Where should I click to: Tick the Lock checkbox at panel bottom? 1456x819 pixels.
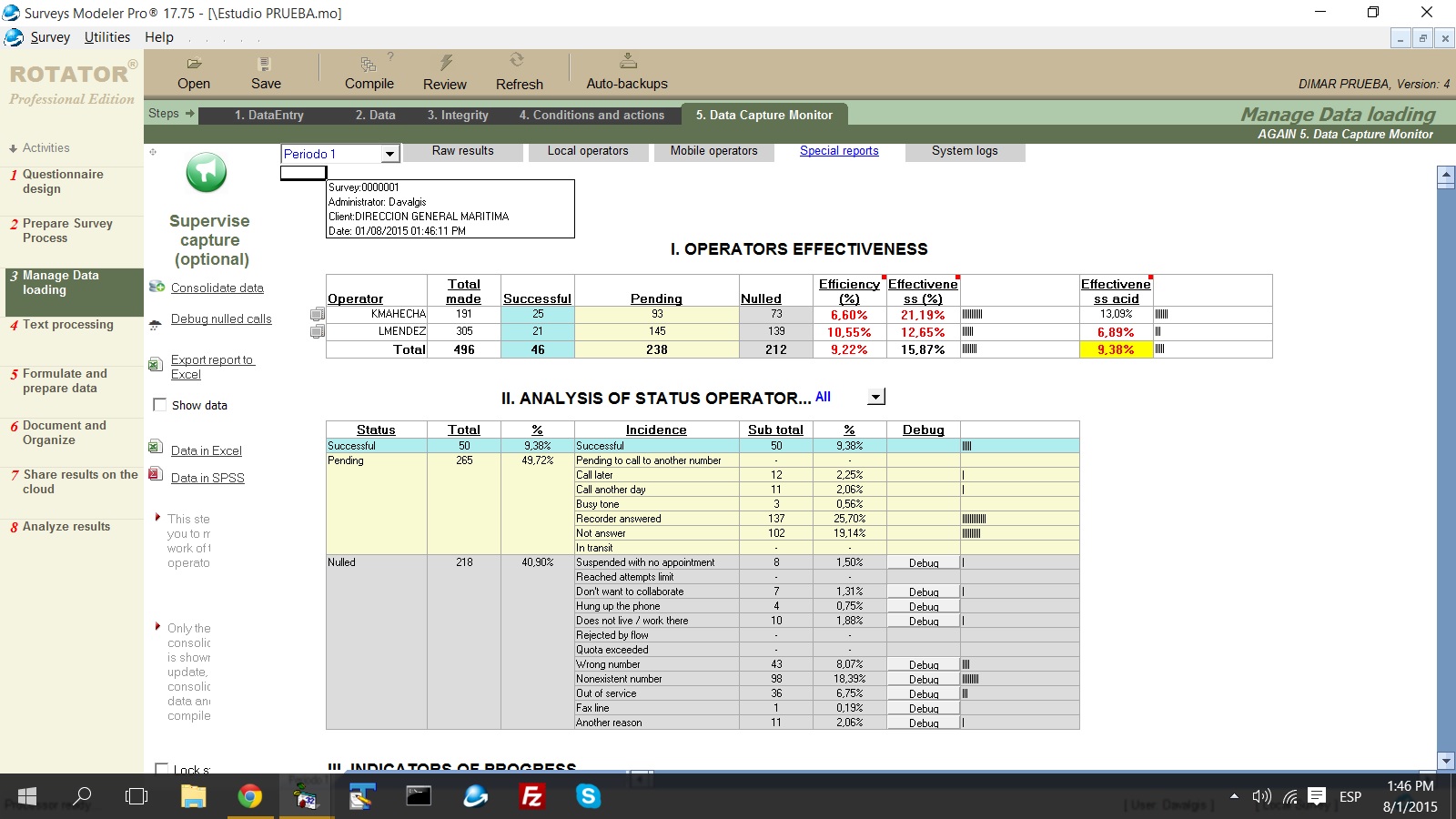pos(162,769)
